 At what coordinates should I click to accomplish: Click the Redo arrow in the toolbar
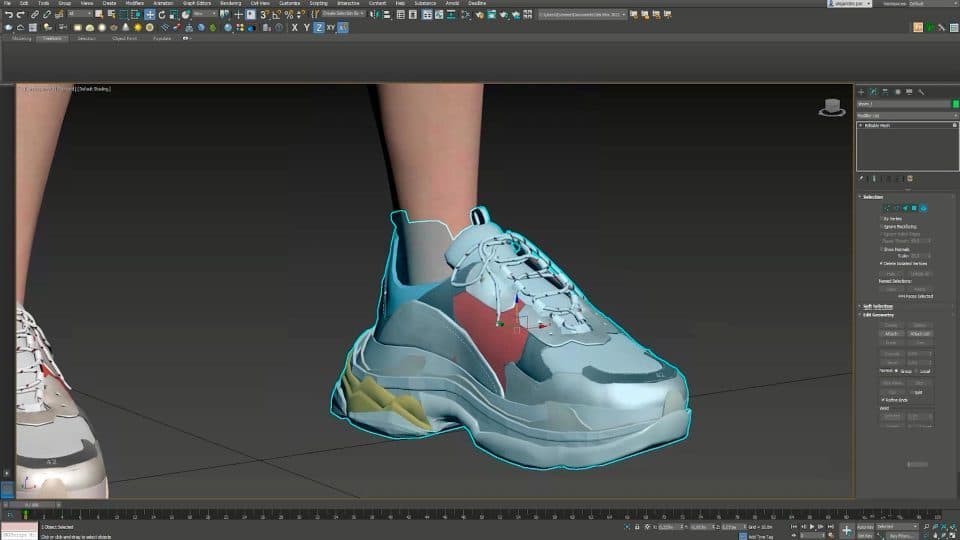tap(21, 15)
